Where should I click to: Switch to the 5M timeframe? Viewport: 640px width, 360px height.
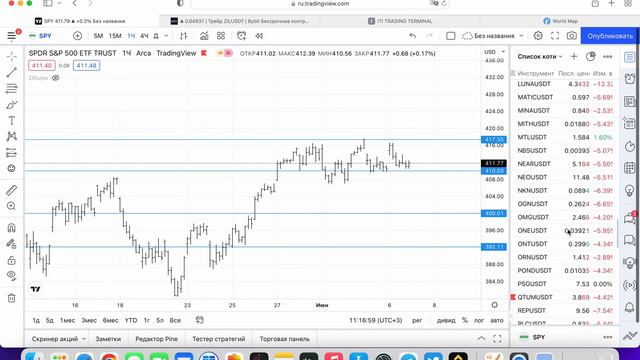tap(98, 36)
